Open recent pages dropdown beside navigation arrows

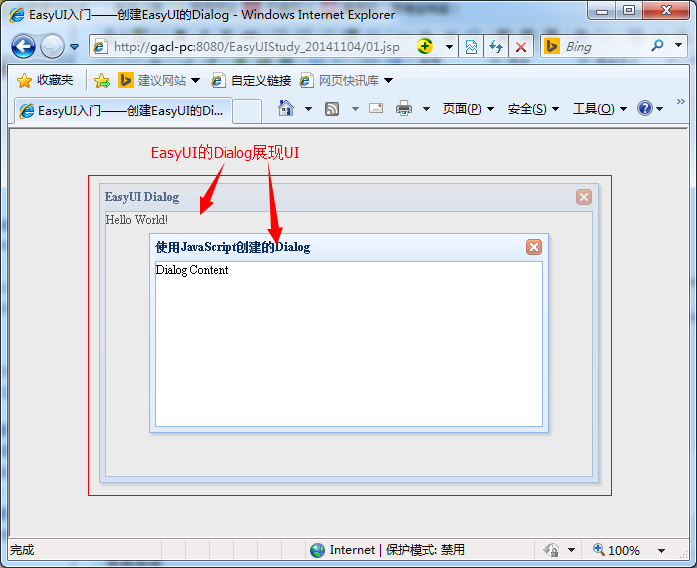tap(75, 47)
